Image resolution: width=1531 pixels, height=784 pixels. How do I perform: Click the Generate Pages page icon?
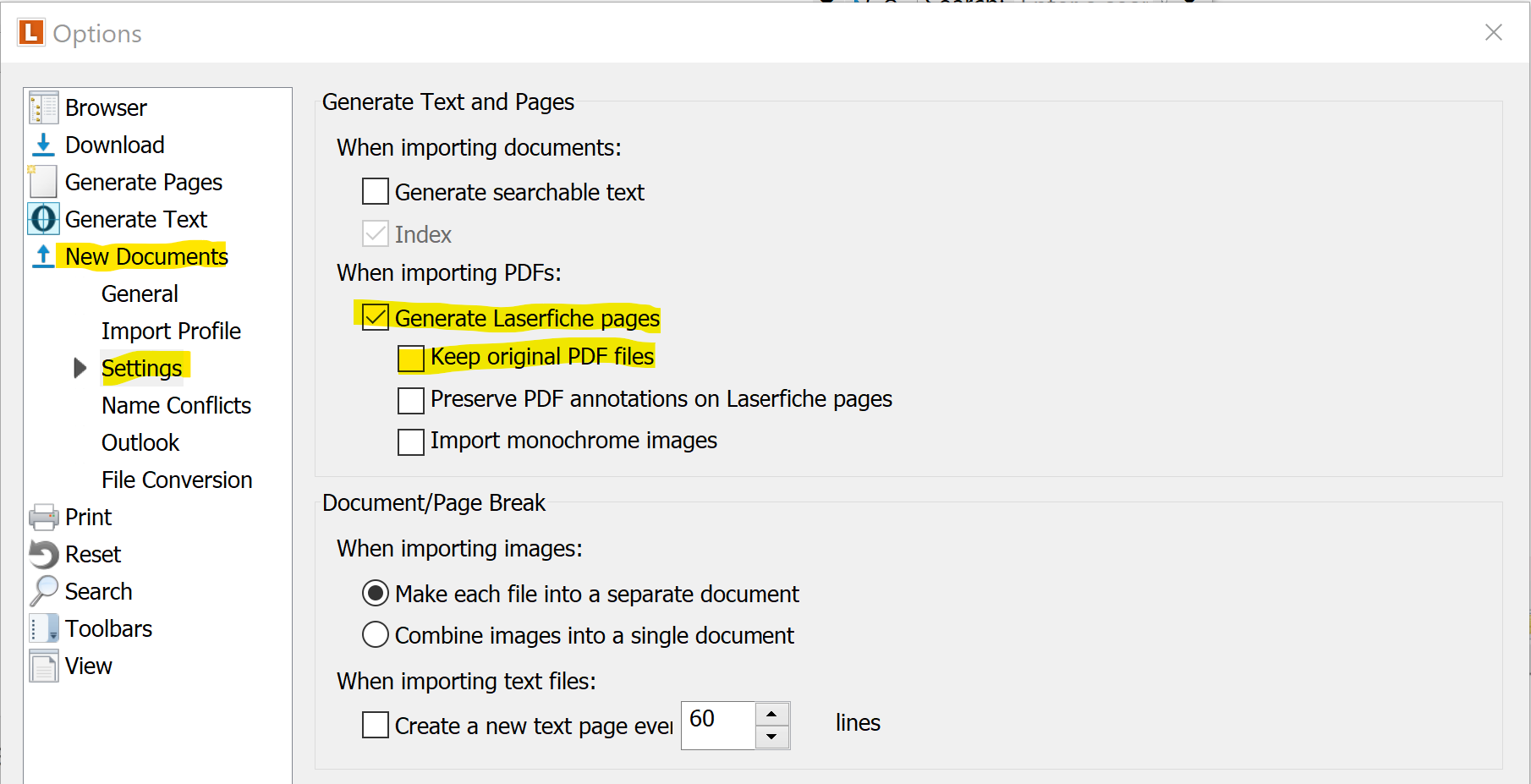click(x=43, y=182)
